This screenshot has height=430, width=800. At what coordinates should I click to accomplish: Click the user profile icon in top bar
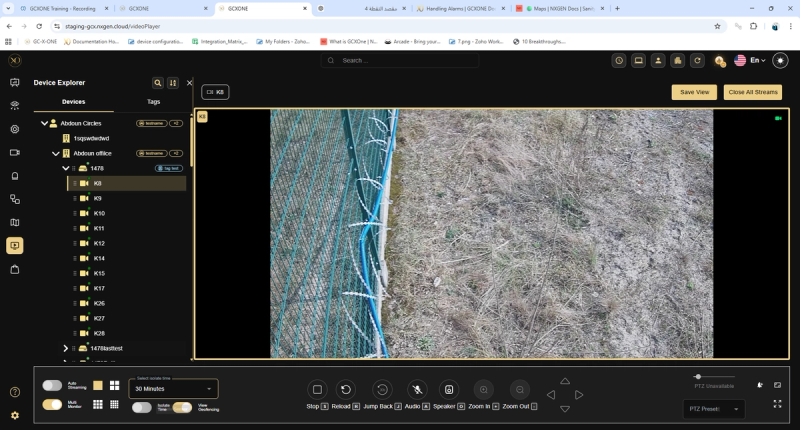coord(658,61)
